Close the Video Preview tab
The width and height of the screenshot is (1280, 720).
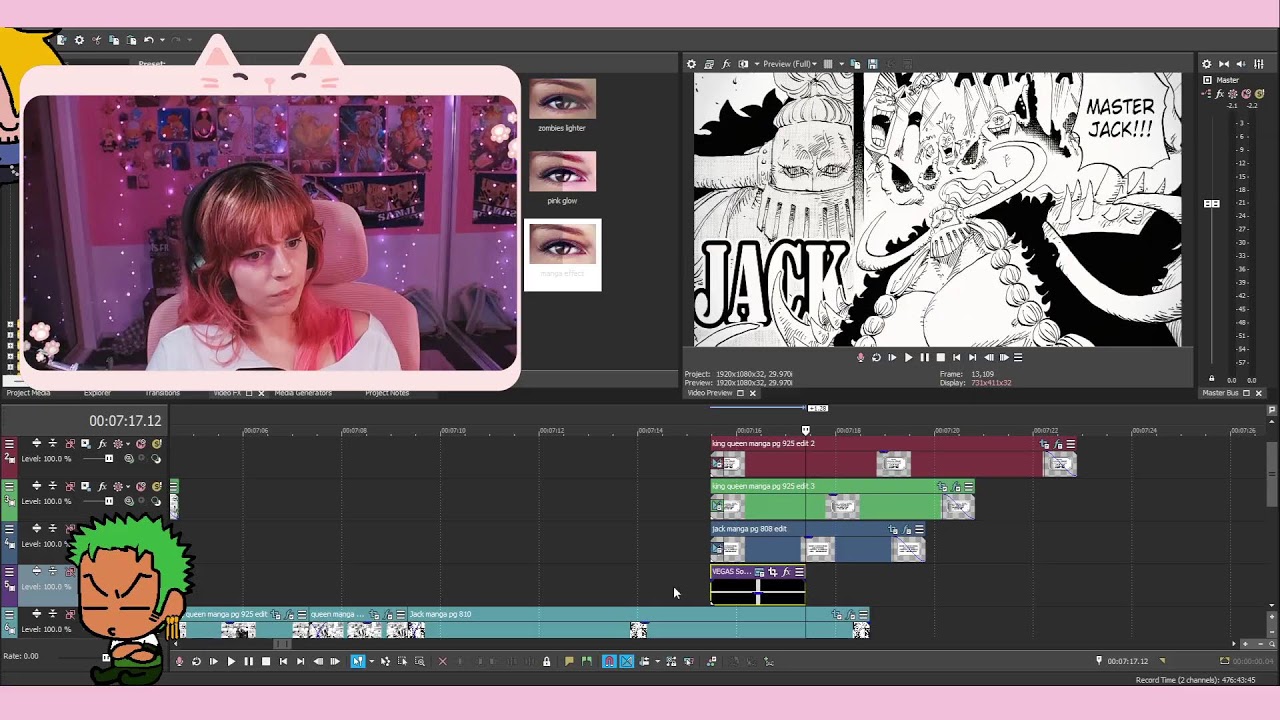(753, 393)
